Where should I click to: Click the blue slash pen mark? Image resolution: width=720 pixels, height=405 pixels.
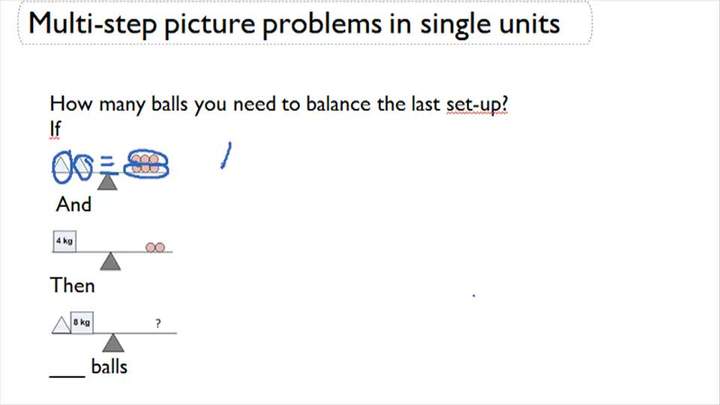[x=226, y=156]
